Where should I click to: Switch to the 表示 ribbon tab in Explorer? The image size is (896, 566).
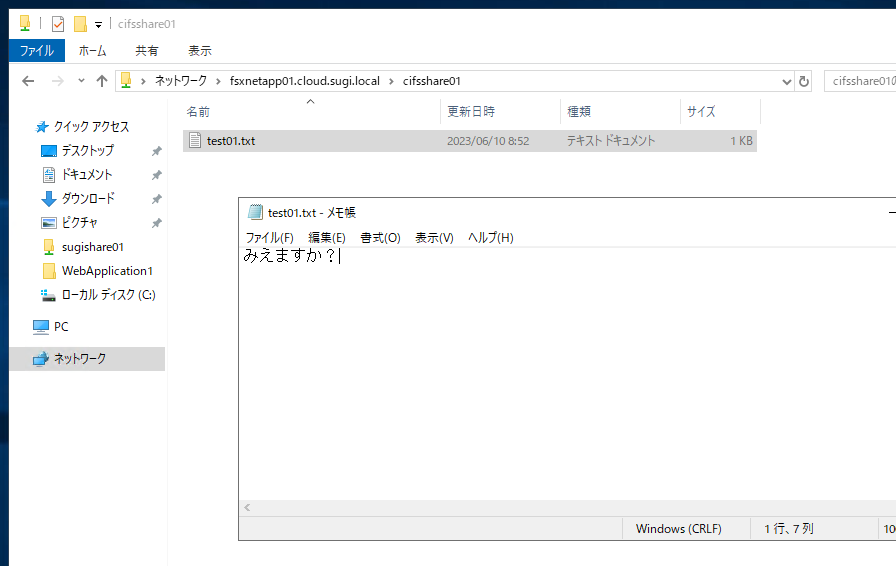[x=200, y=51]
